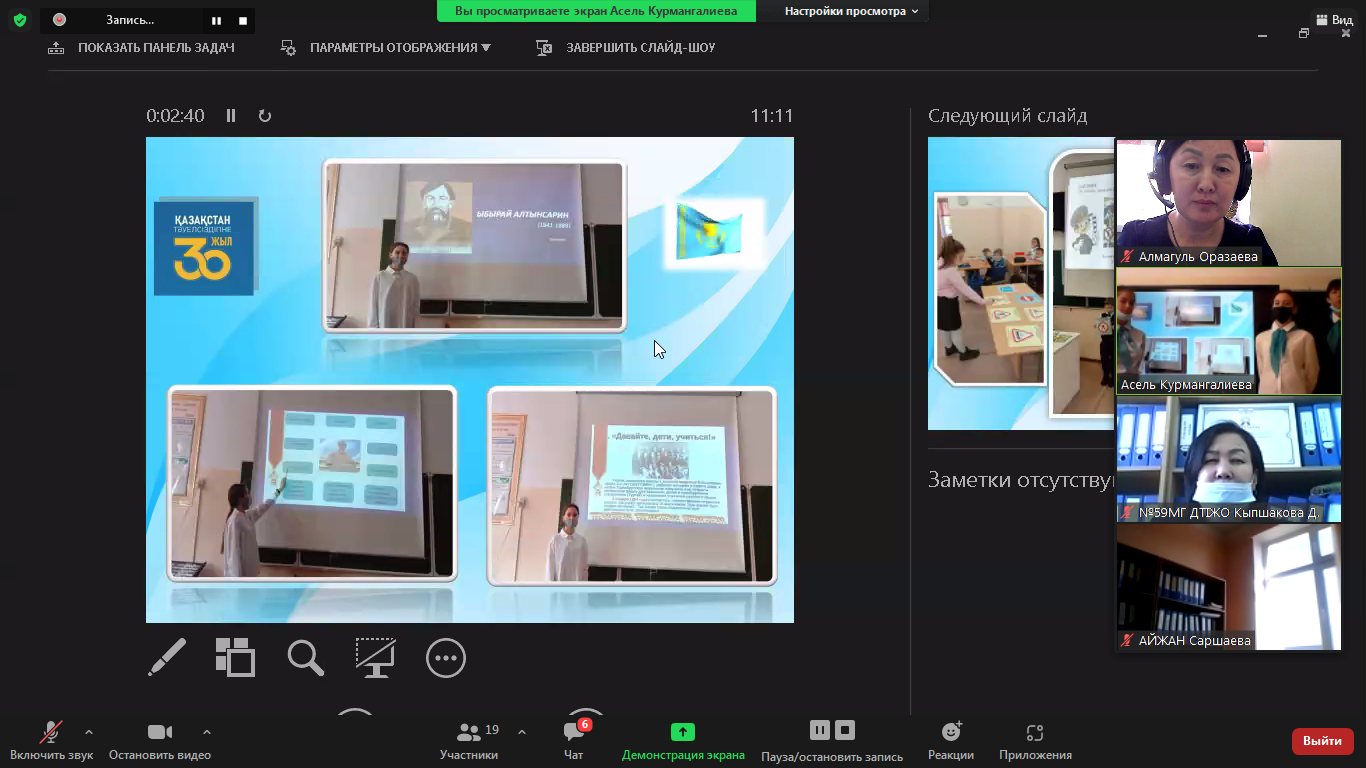
Task: Expand audio options arrow beside microphone
Action: pyautogui.click(x=89, y=732)
